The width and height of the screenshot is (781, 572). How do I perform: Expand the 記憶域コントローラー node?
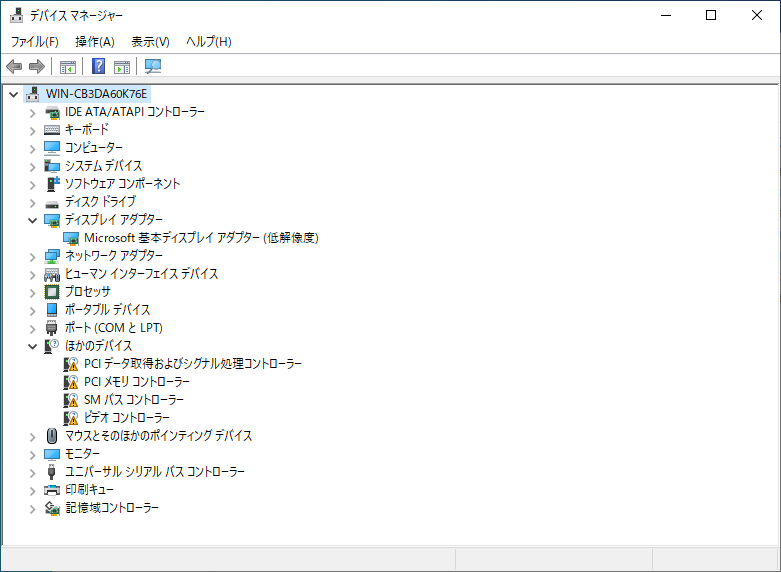point(32,509)
